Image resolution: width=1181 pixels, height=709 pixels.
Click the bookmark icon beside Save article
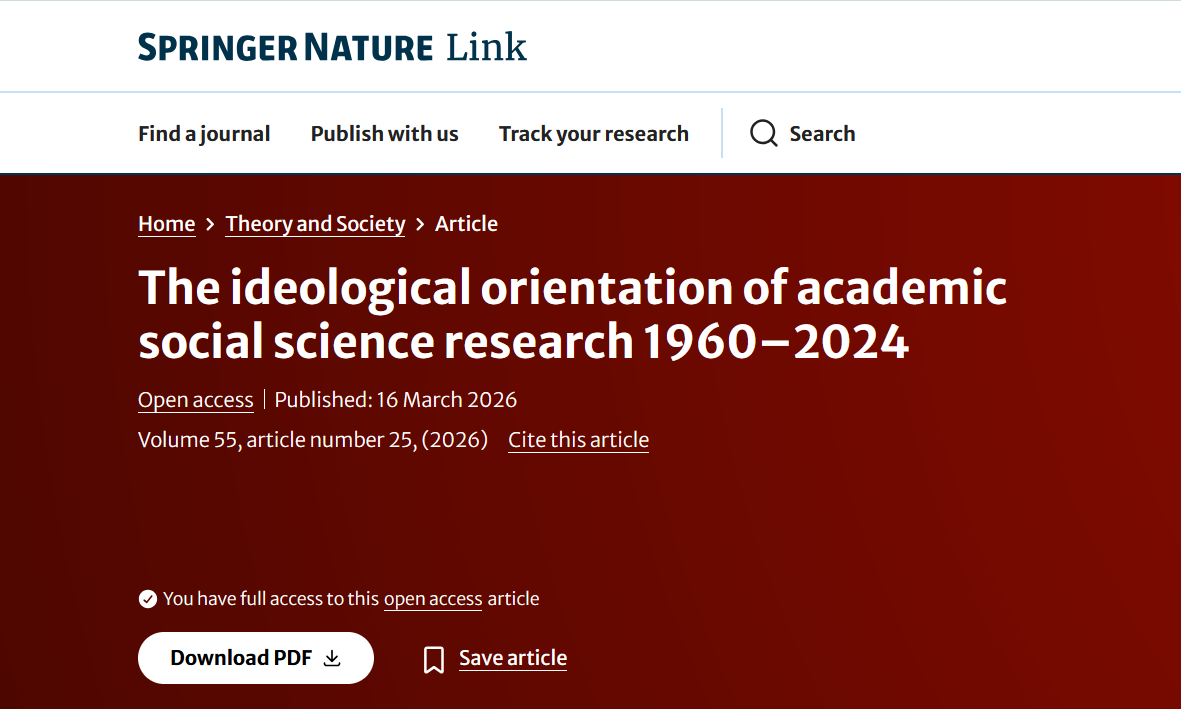click(x=434, y=659)
